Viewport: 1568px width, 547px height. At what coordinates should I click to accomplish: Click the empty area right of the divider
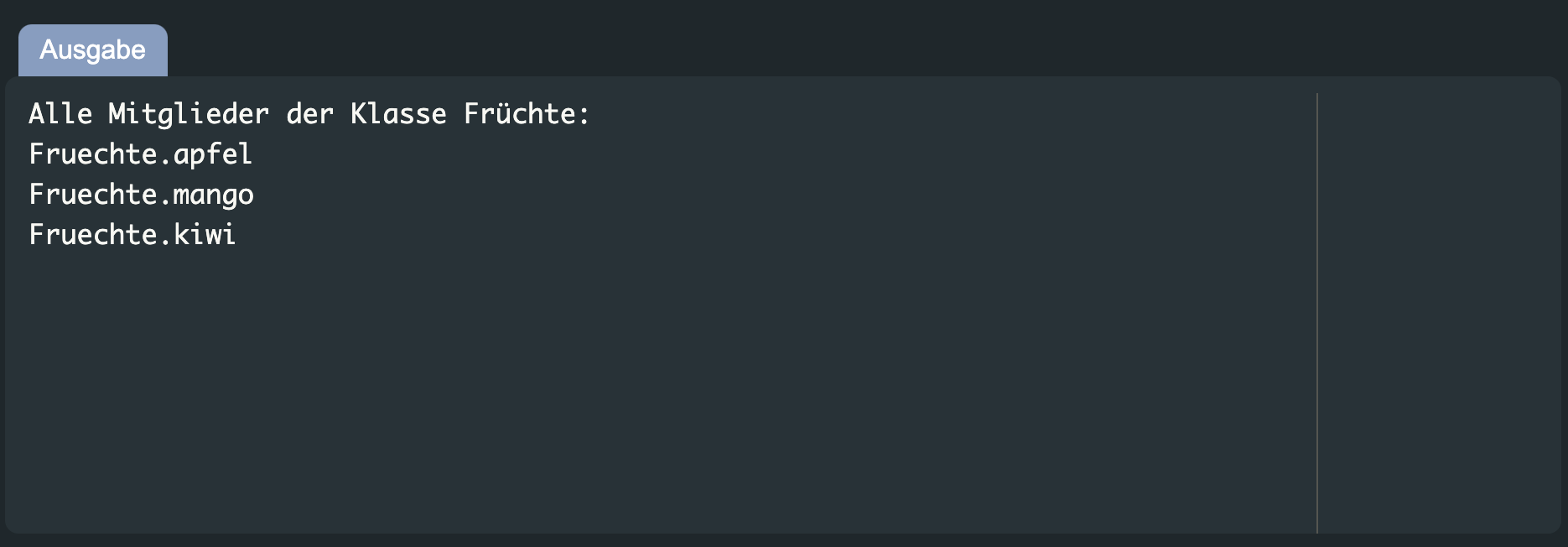1434,310
